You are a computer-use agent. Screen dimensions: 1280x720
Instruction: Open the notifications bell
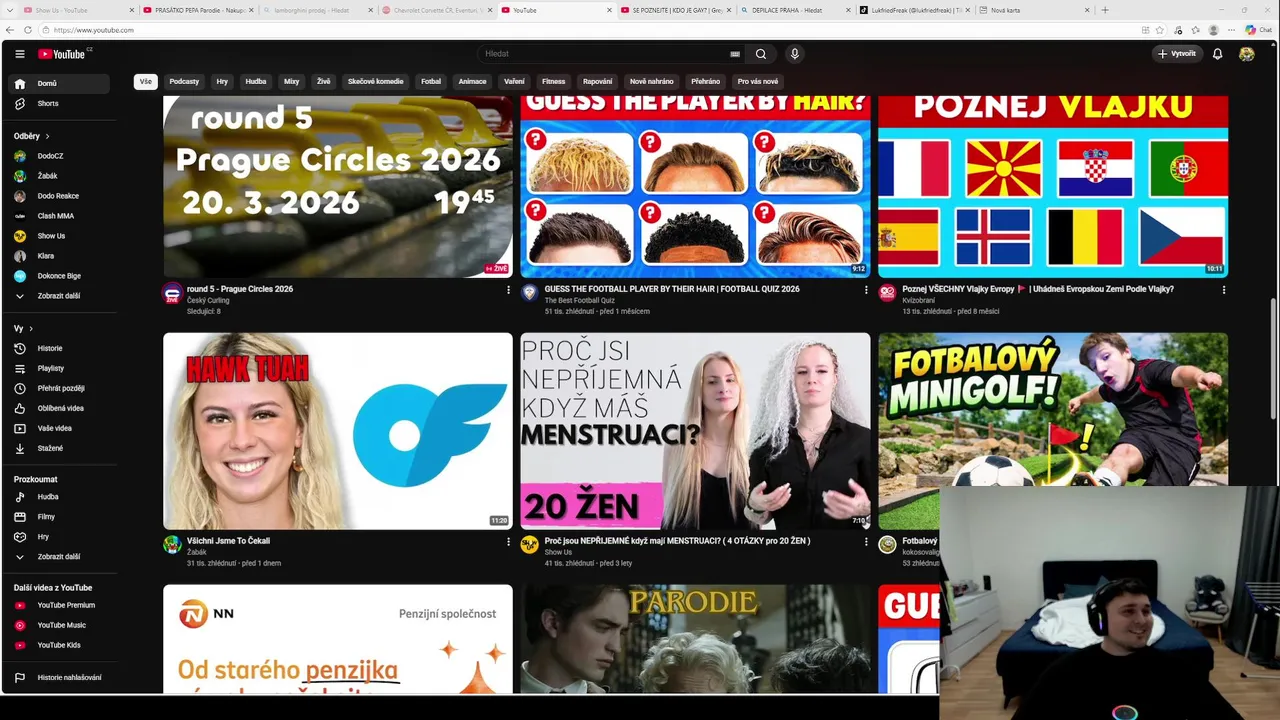[1217, 54]
